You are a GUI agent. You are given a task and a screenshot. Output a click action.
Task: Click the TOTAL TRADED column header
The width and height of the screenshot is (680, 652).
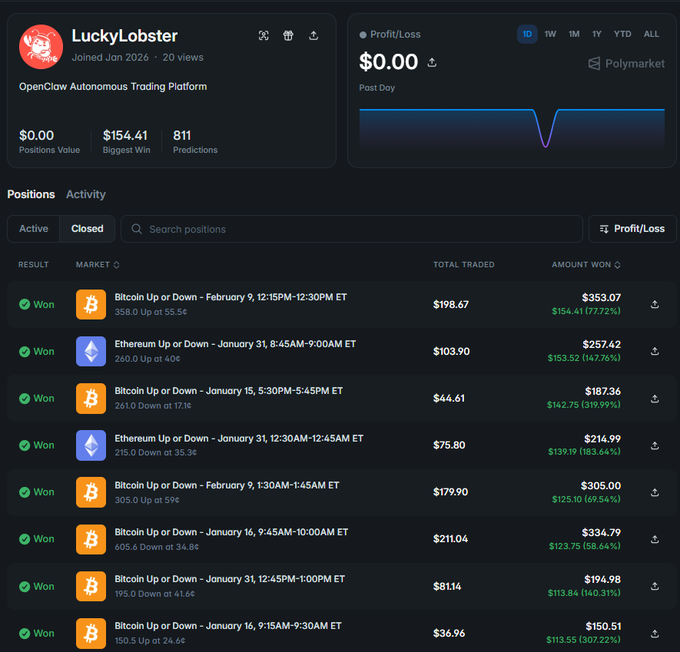[464, 265]
